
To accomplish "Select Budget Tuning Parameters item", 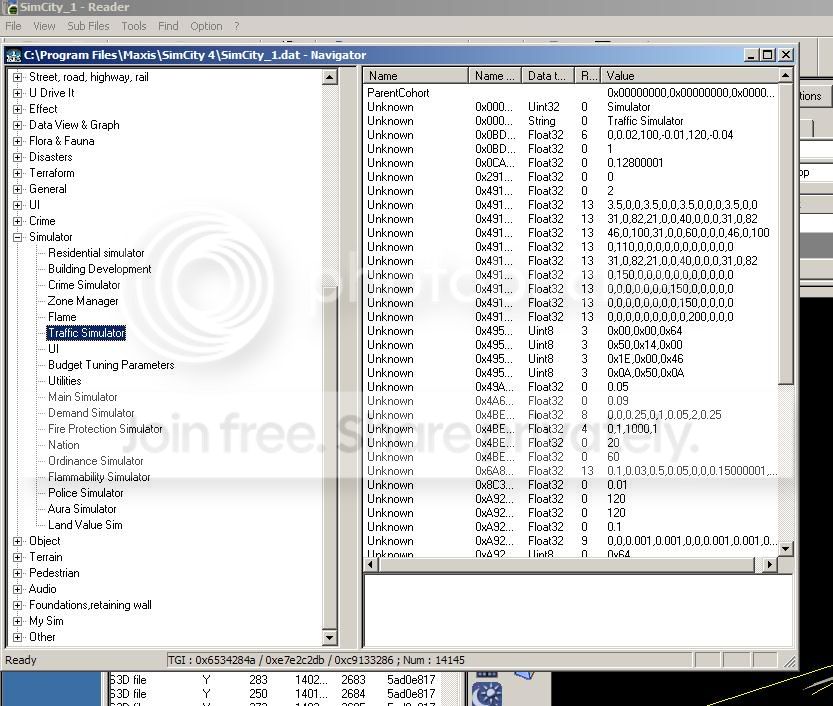I will [111, 365].
